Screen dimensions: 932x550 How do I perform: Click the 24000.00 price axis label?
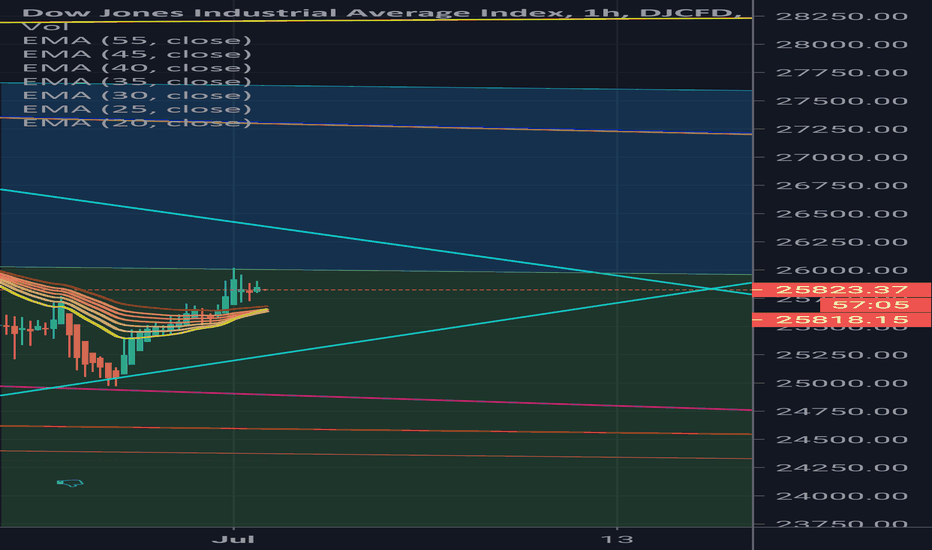click(842, 496)
